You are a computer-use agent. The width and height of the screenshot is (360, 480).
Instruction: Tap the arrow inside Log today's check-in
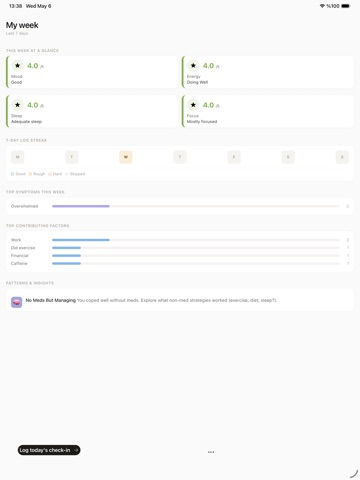(x=76, y=450)
